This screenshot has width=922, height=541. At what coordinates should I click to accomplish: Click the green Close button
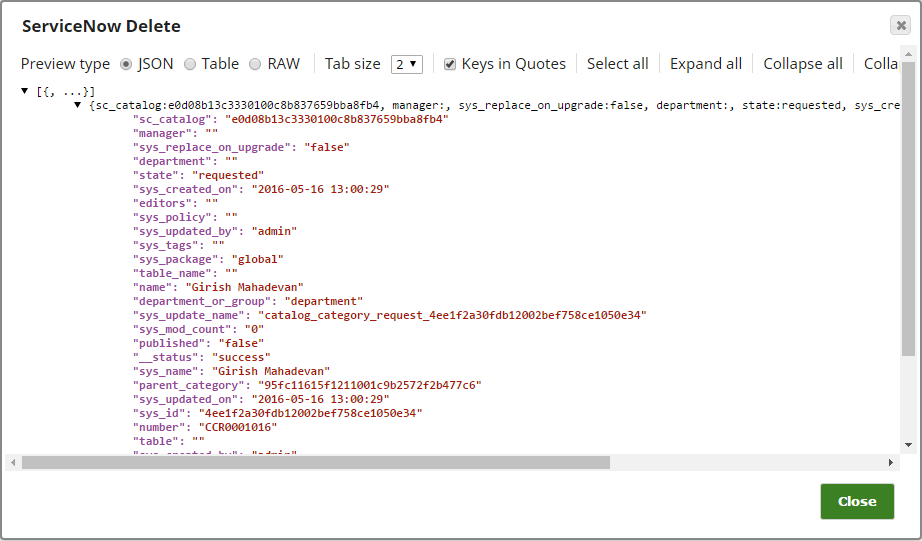click(x=857, y=502)
